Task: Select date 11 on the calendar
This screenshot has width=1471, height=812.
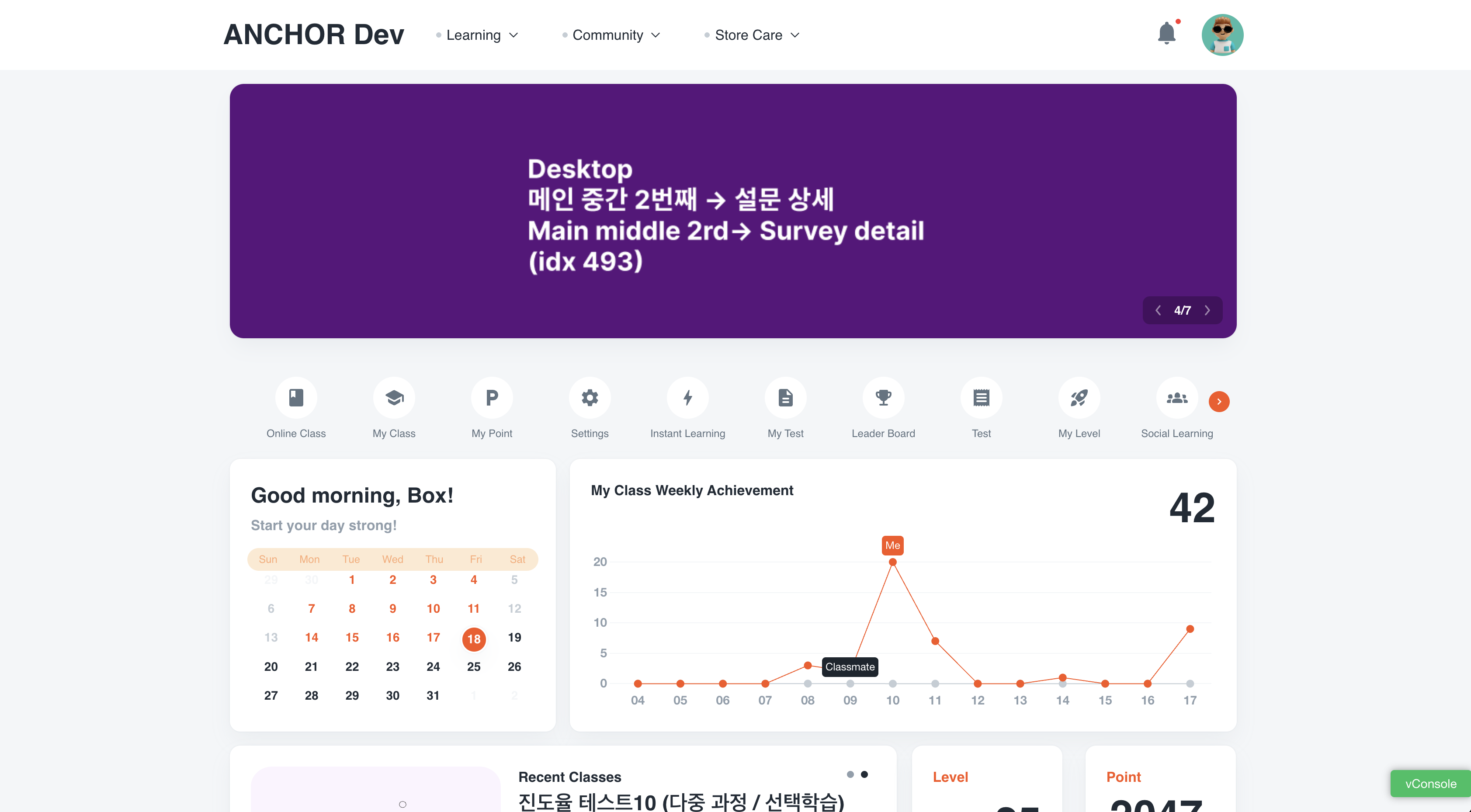Action: pos(474,609)
